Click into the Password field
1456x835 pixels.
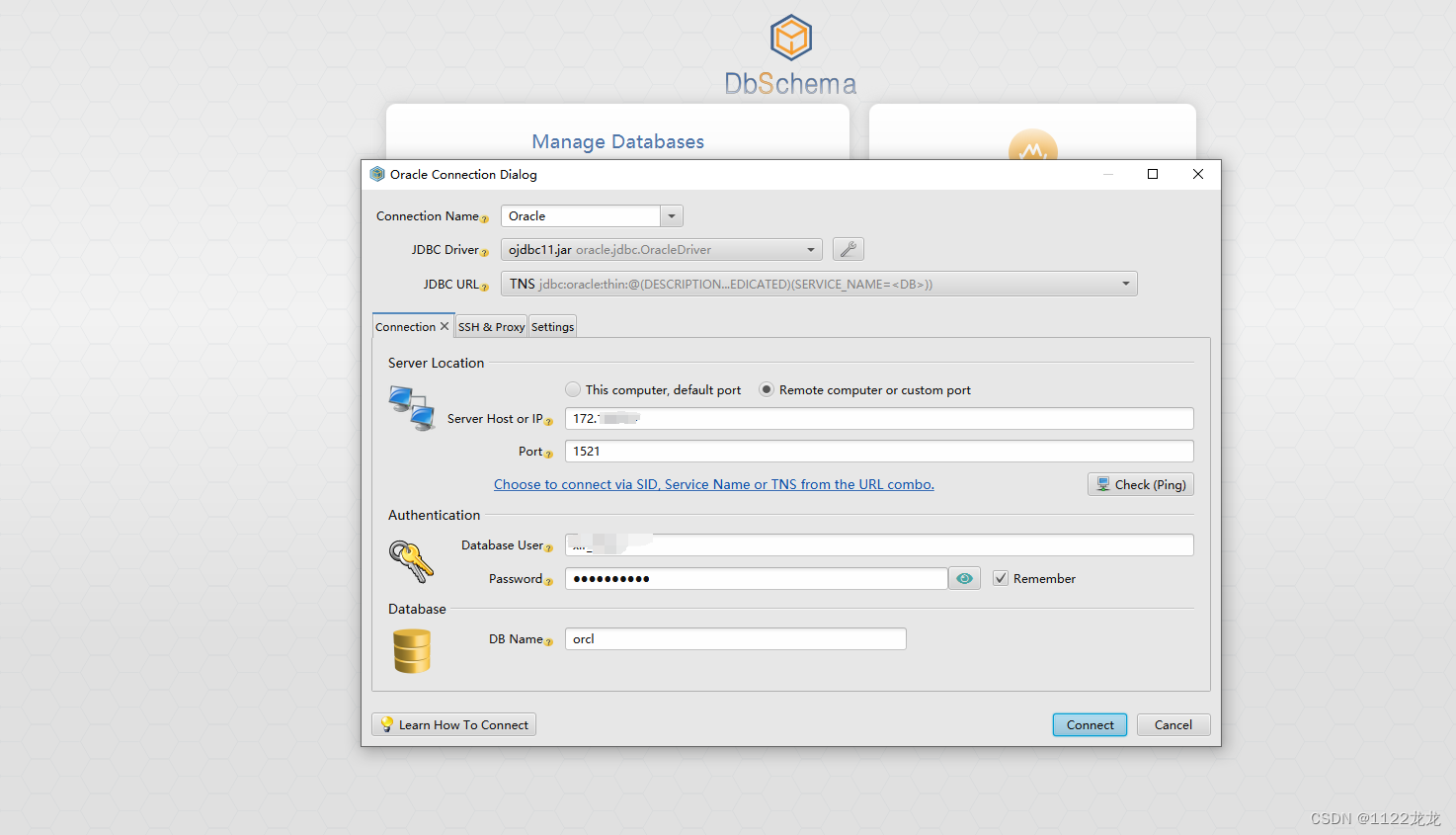pyautogui.click(x=757, y=578)
